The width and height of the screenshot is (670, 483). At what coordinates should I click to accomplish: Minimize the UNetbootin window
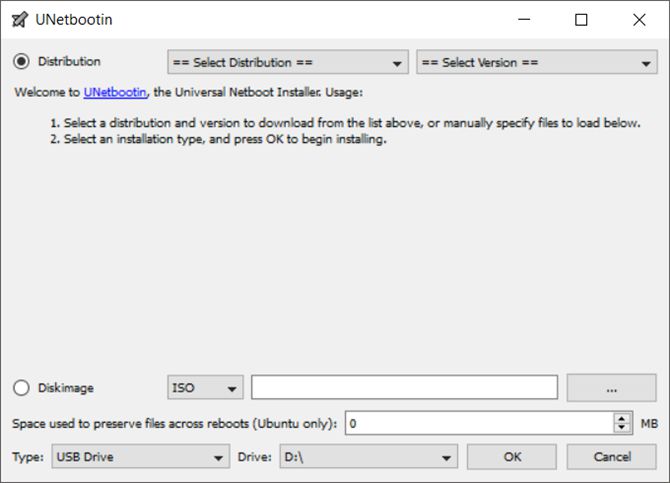(x=524, y=20)
